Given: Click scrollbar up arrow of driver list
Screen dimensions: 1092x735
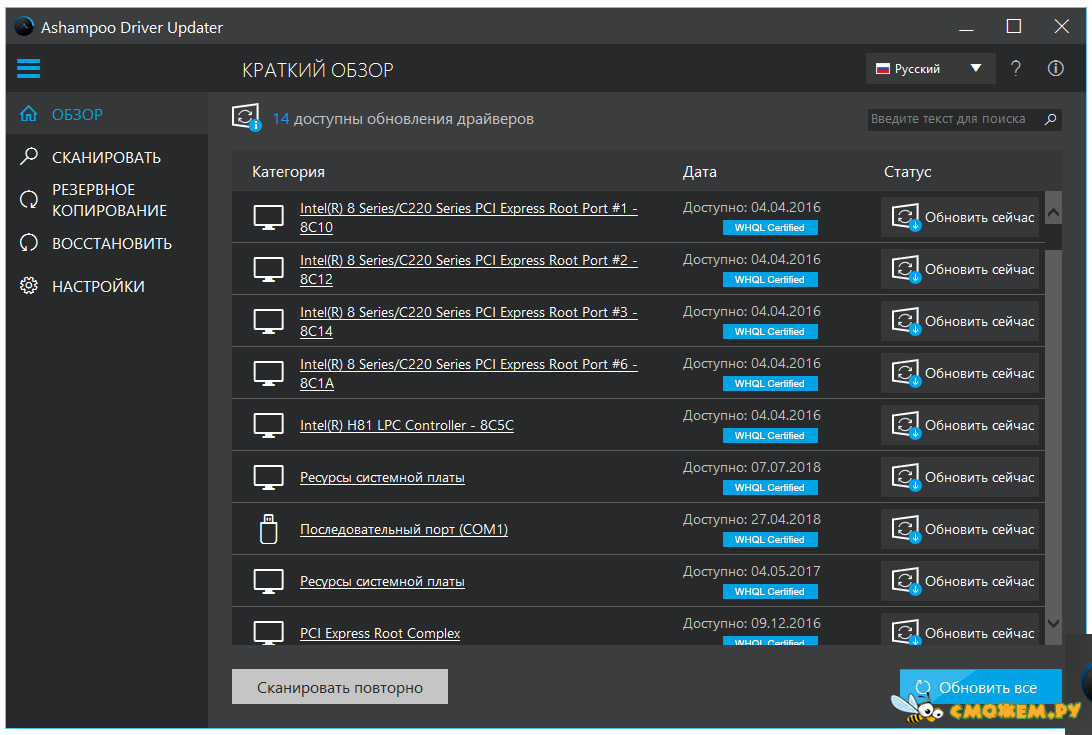Looking at the screenshot, I should coord(1054,213).
